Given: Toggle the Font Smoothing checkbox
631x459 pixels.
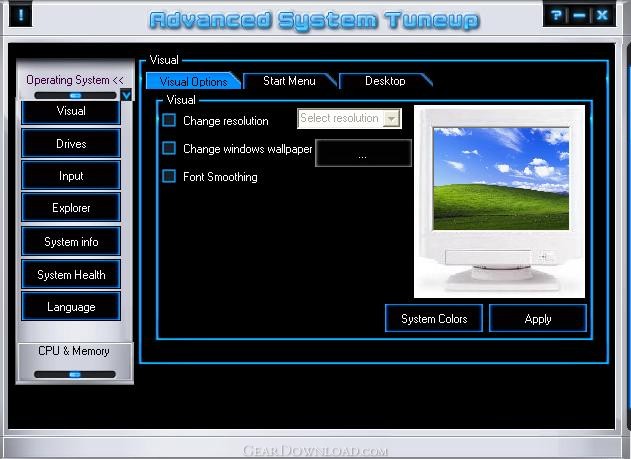Looking at the screenshot, I should tap(169, 177).
